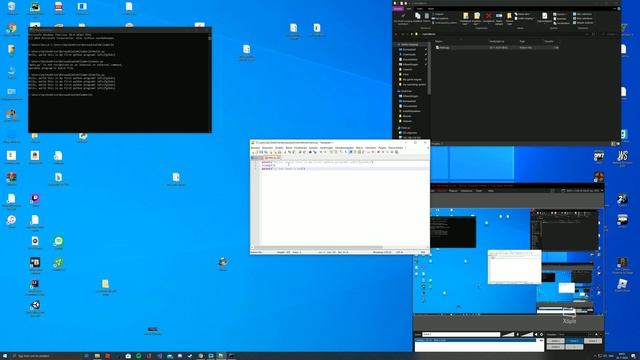The image size is (640, 360).
Task: Sort by Naam column header in Explorer
Action: click(439, 41)
